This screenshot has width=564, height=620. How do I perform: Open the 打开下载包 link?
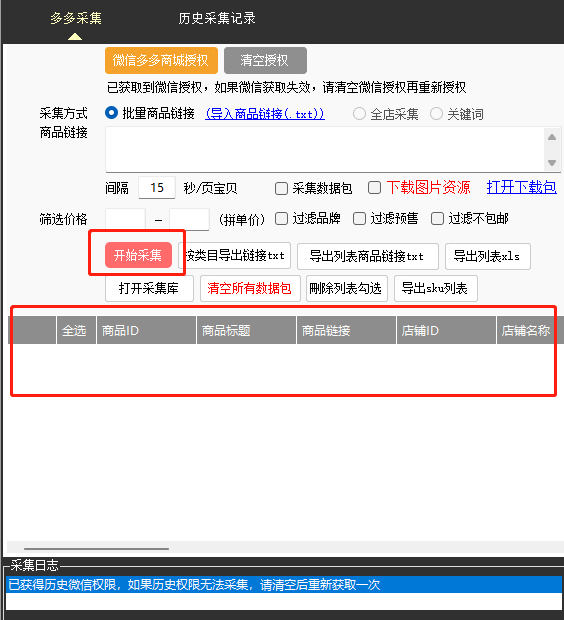click(521, 187)
